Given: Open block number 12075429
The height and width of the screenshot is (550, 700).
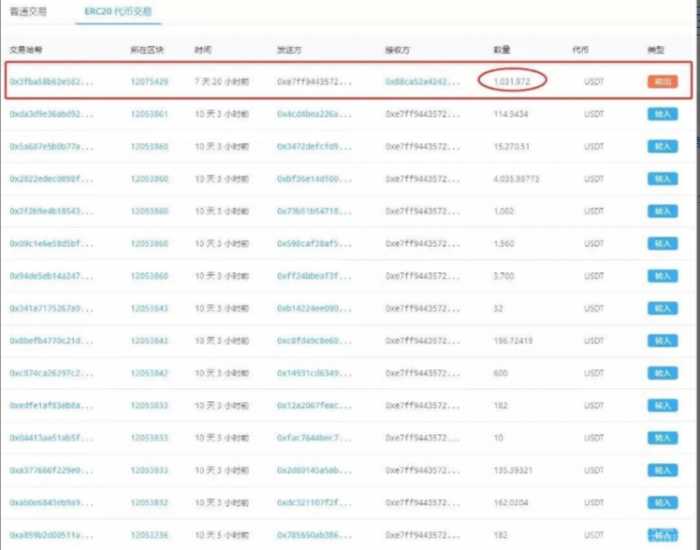Looking at the screenshot, I should click(x=149, y=81).
